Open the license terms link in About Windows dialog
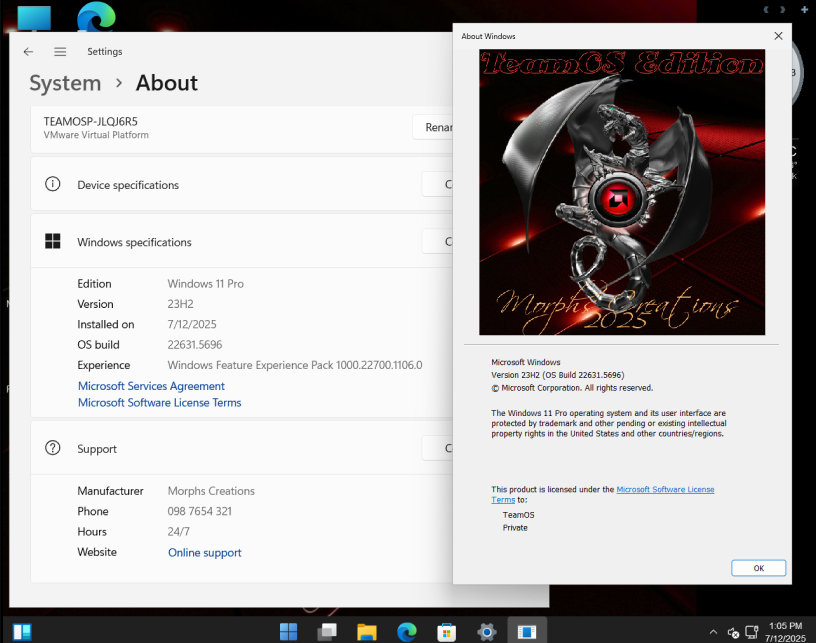The width and height of the screenshot is (816, 643). tap(665, 490)
